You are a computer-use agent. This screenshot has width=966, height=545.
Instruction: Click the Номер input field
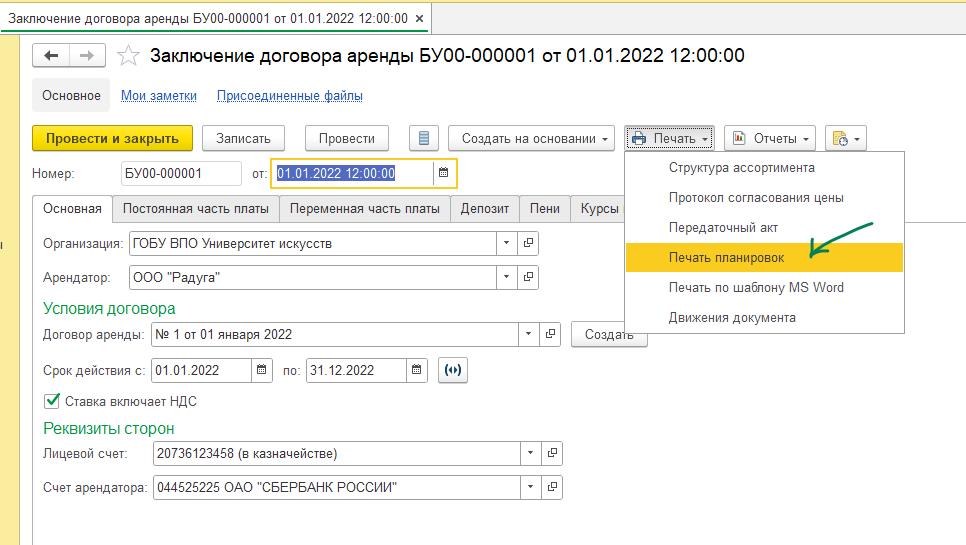(180, 173)
